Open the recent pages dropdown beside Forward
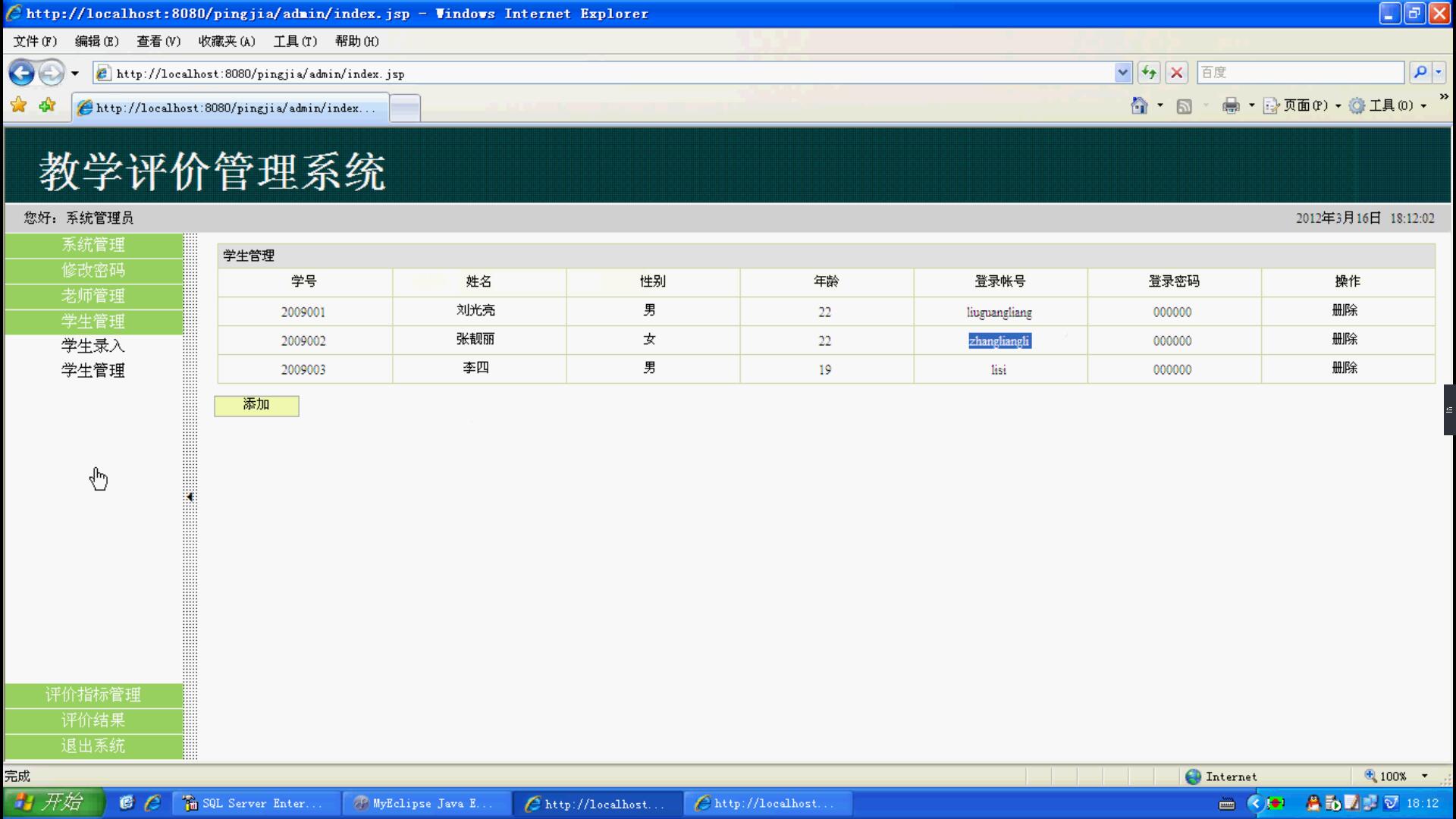Screen dimensions: 1456x819 pos(74,74)
